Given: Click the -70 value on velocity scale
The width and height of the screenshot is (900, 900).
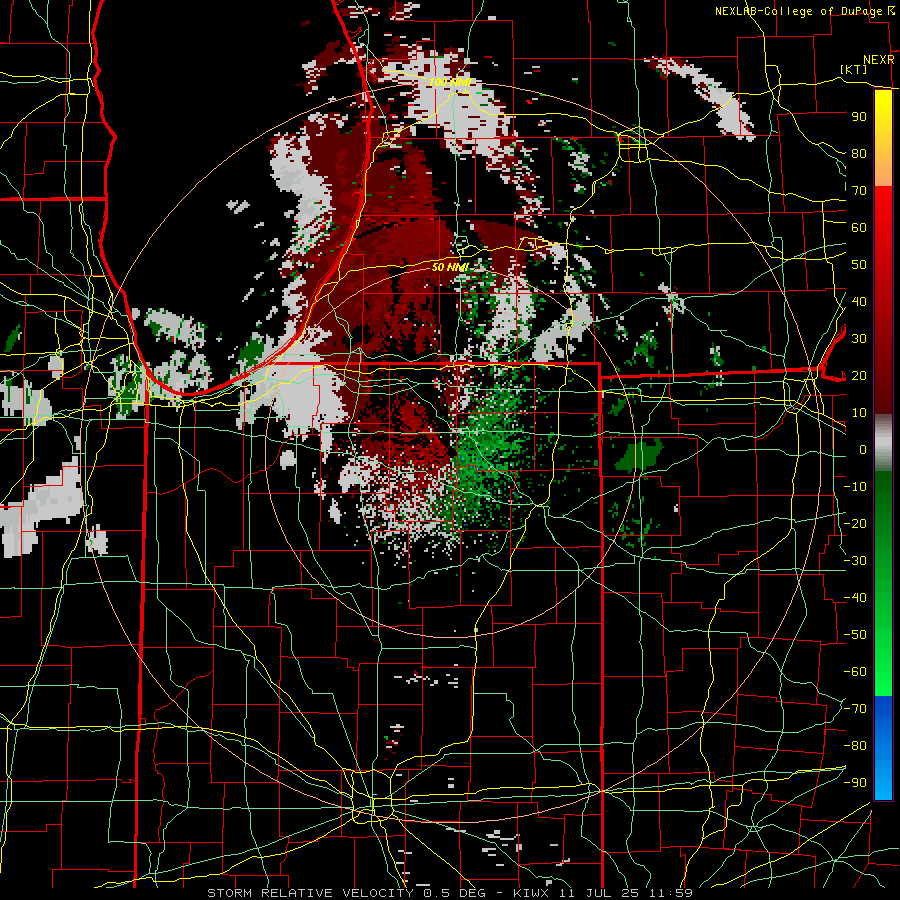Looking at the screenshot, I should (x=855, y=709).
